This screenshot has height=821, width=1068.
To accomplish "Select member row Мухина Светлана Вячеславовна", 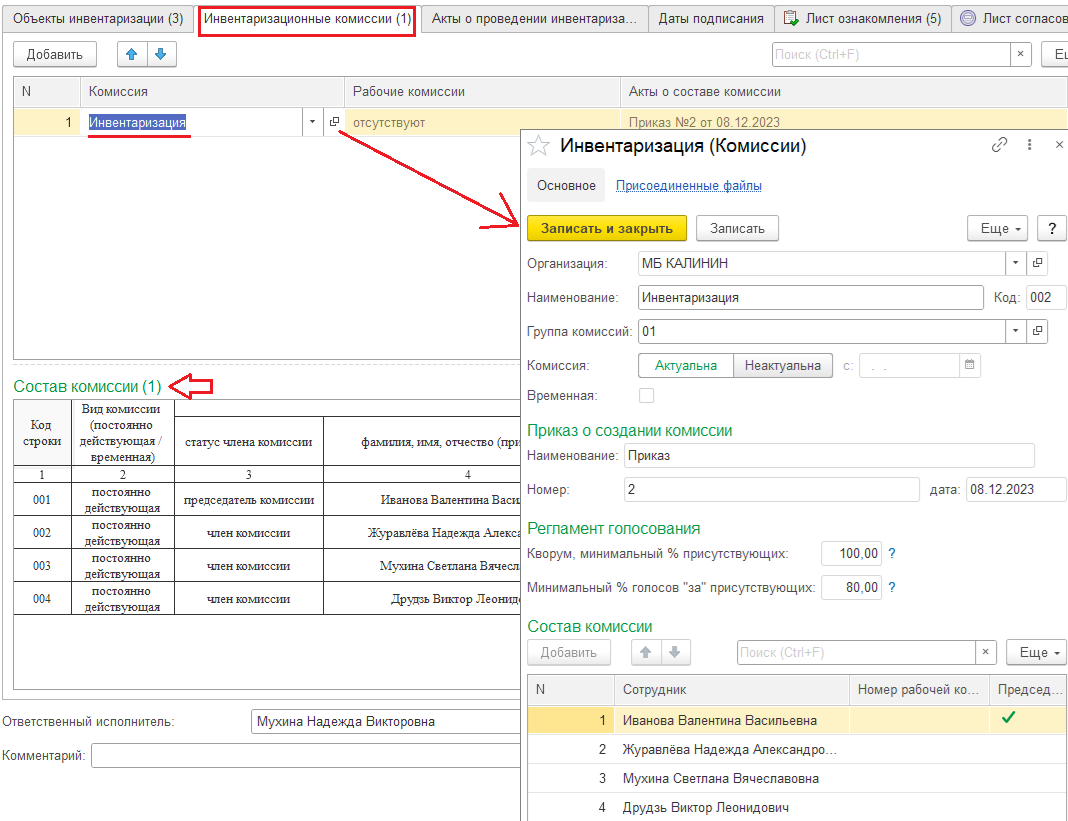I will tap(797, 778).
